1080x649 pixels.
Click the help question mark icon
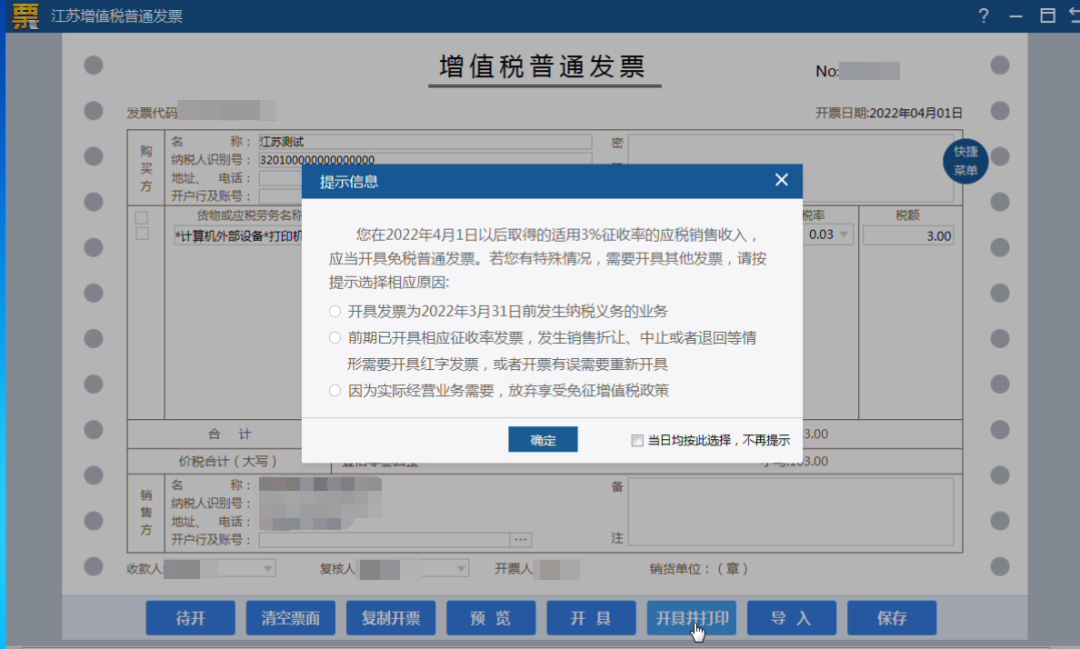(x=983, y=16)
